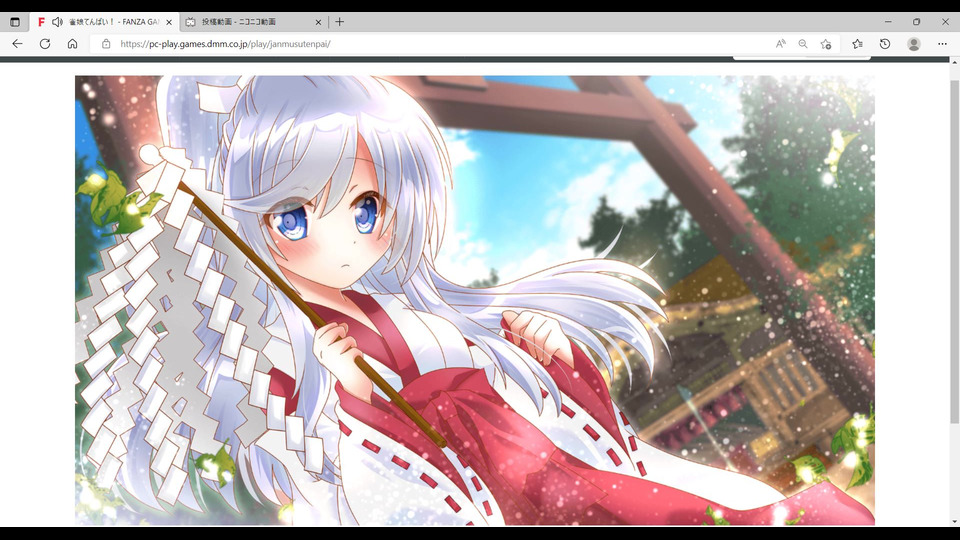Screen dimensions: 960x540
Task: Activate the Read aloud icon
Action: click(x=781, y=44)
